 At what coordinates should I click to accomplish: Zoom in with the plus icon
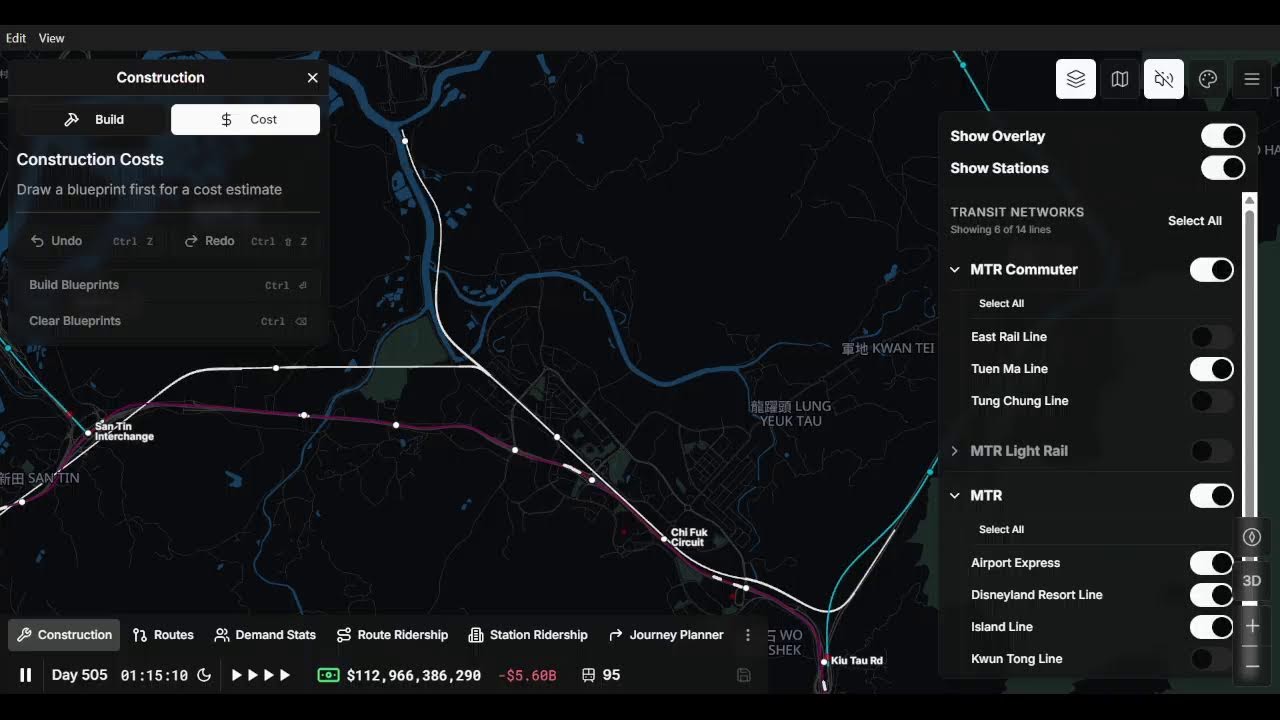pos(1252,626)
